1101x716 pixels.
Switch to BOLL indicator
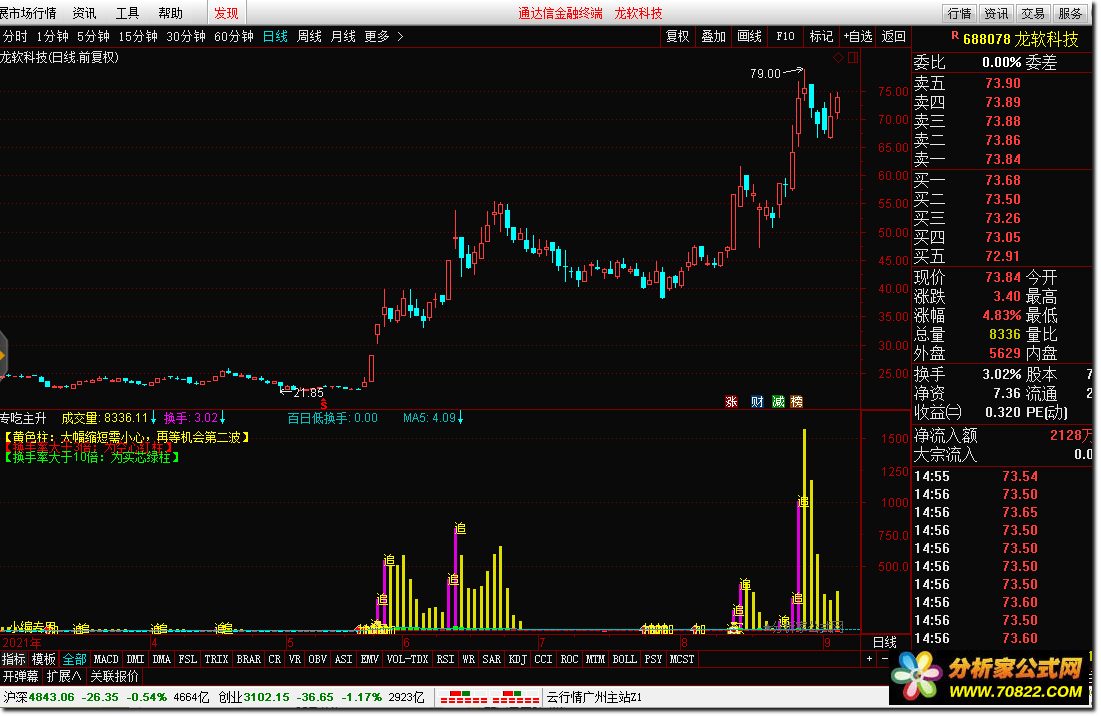pos(624,659)
